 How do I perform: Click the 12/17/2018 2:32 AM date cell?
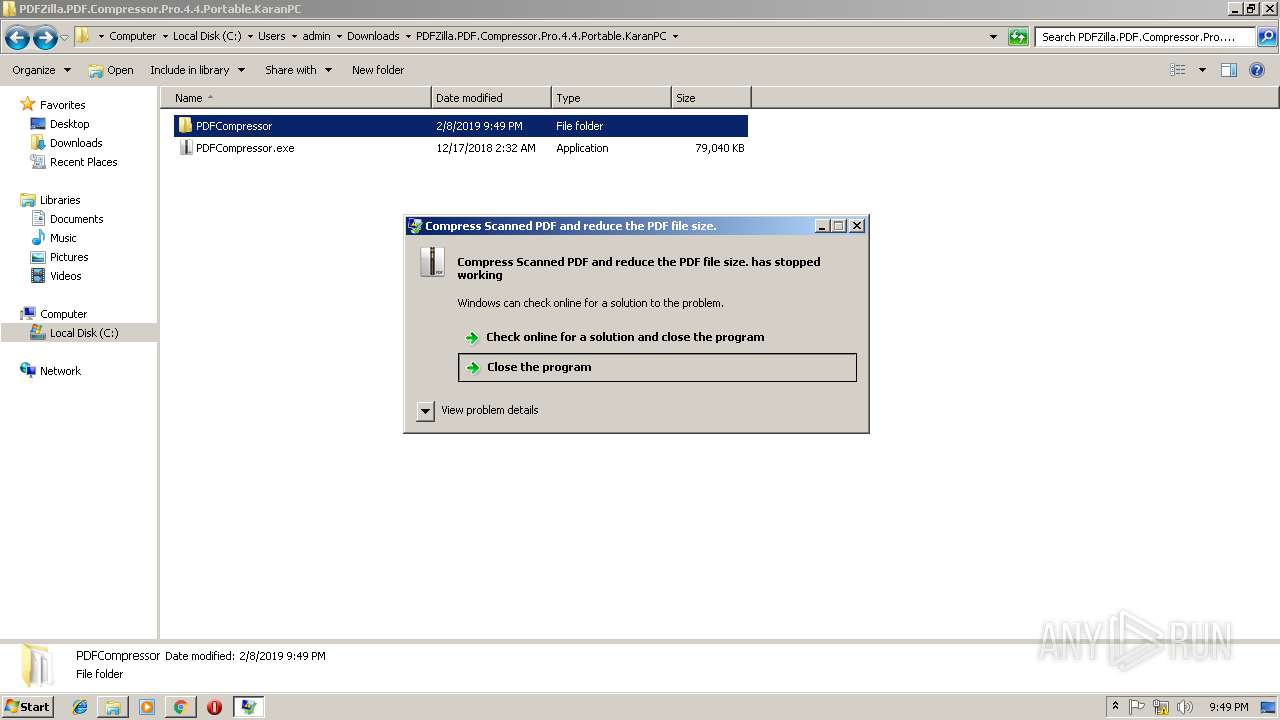click(486, 148)
